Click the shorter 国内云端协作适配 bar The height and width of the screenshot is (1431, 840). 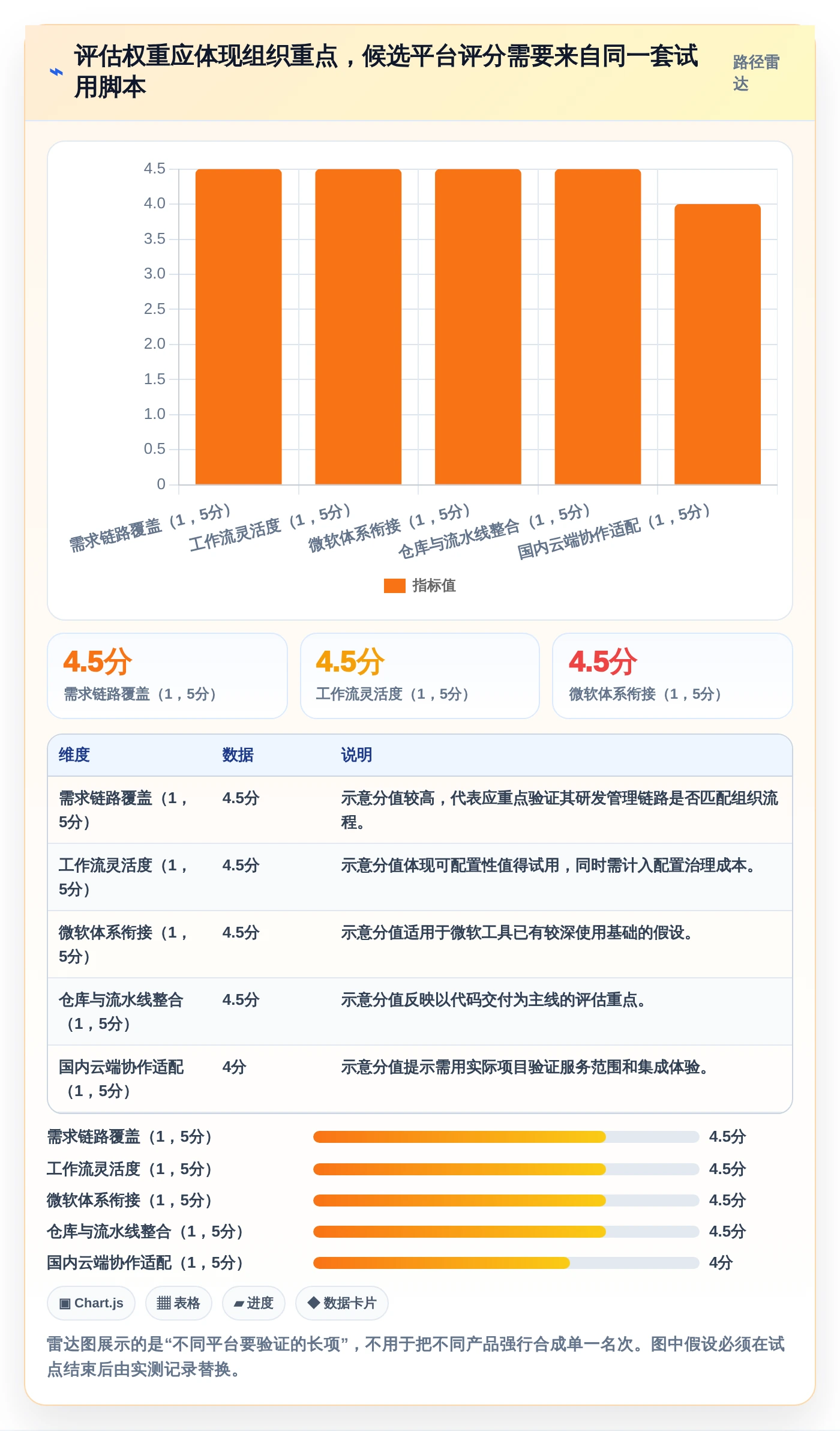point(718,344)
